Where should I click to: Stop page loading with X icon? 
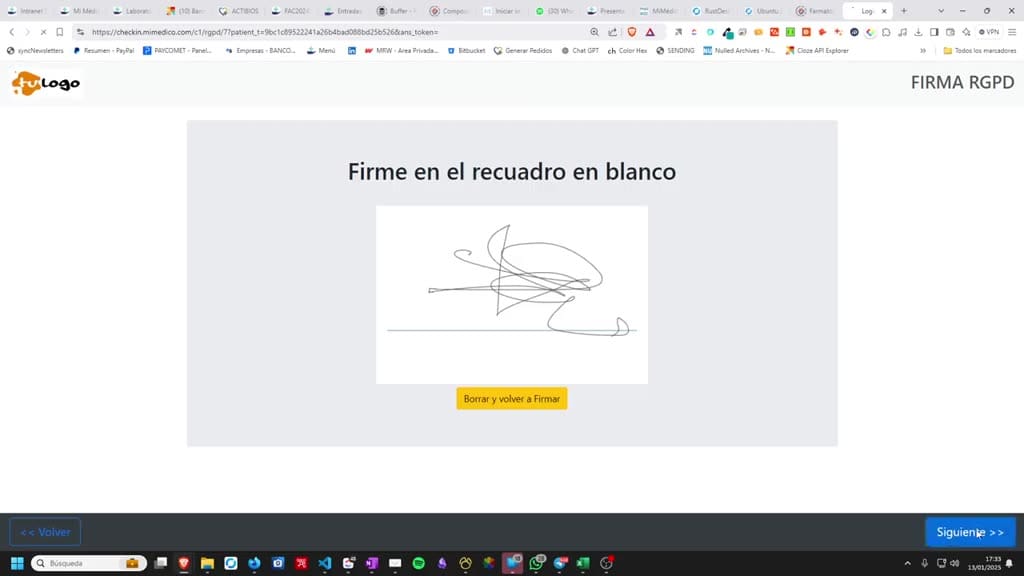point(43,32)
